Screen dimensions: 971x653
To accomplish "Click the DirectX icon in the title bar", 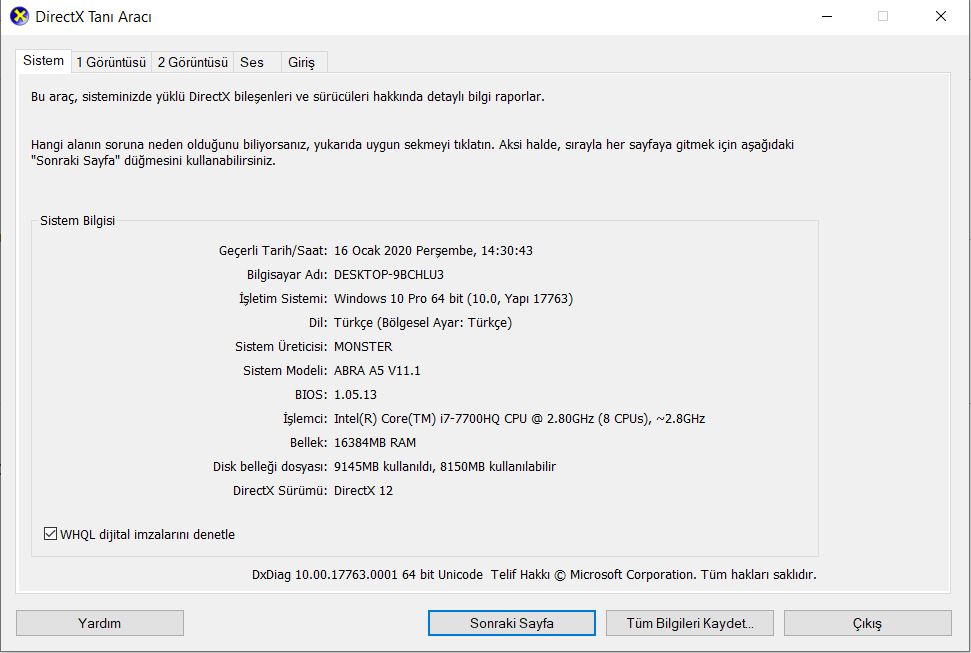I will [x=19, y=16].
